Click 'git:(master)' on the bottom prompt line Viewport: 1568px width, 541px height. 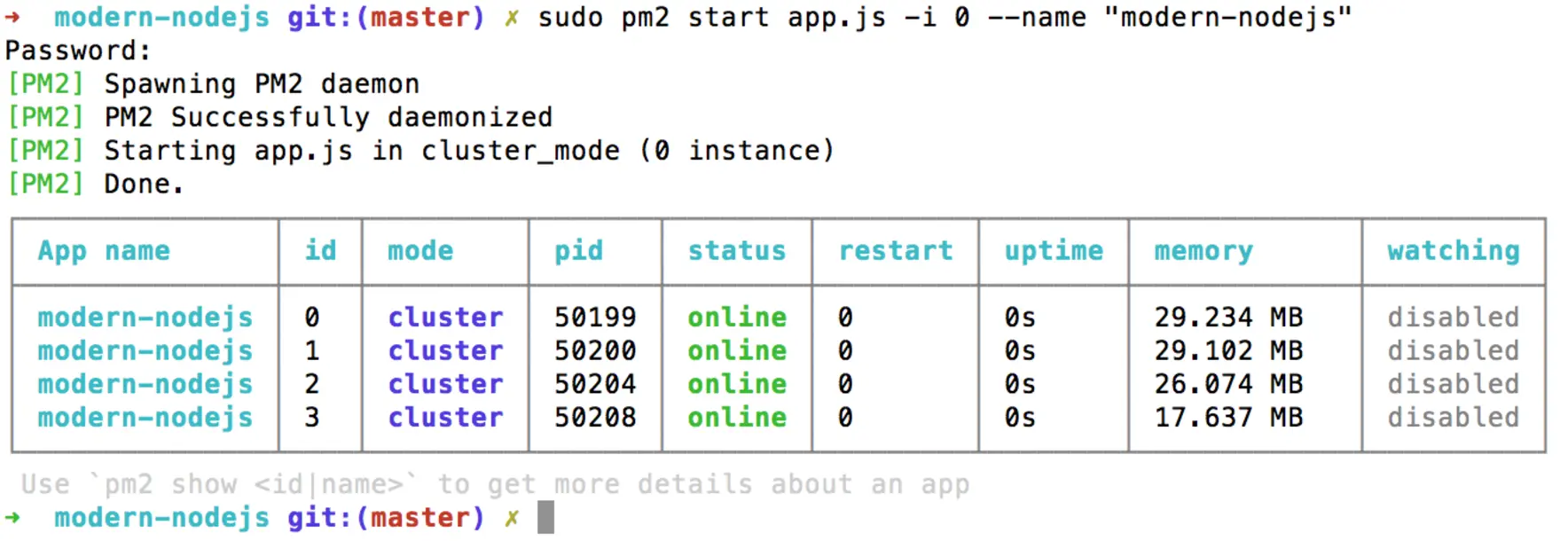[386, 518]
